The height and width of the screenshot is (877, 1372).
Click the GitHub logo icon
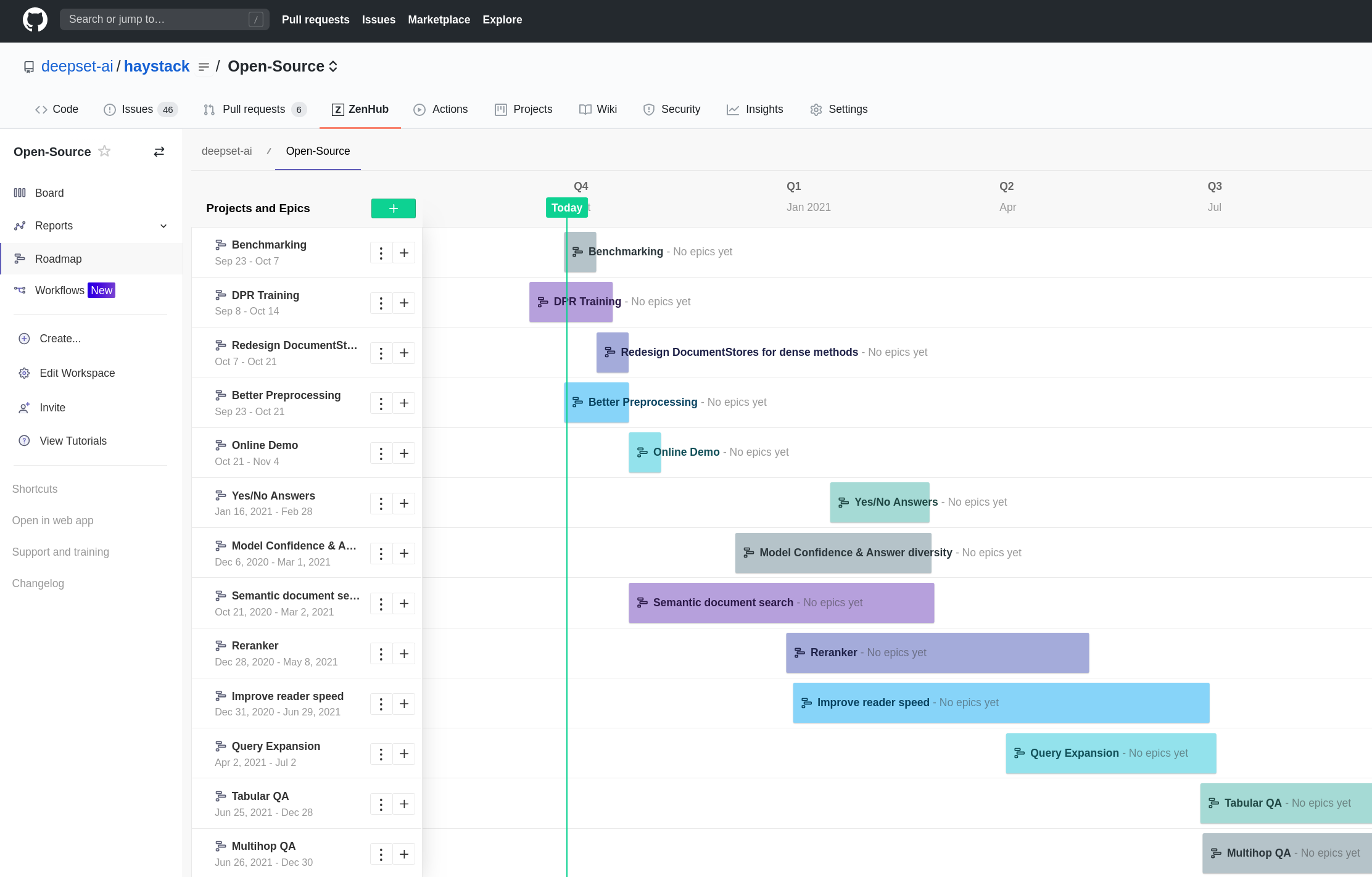[35, 20]
